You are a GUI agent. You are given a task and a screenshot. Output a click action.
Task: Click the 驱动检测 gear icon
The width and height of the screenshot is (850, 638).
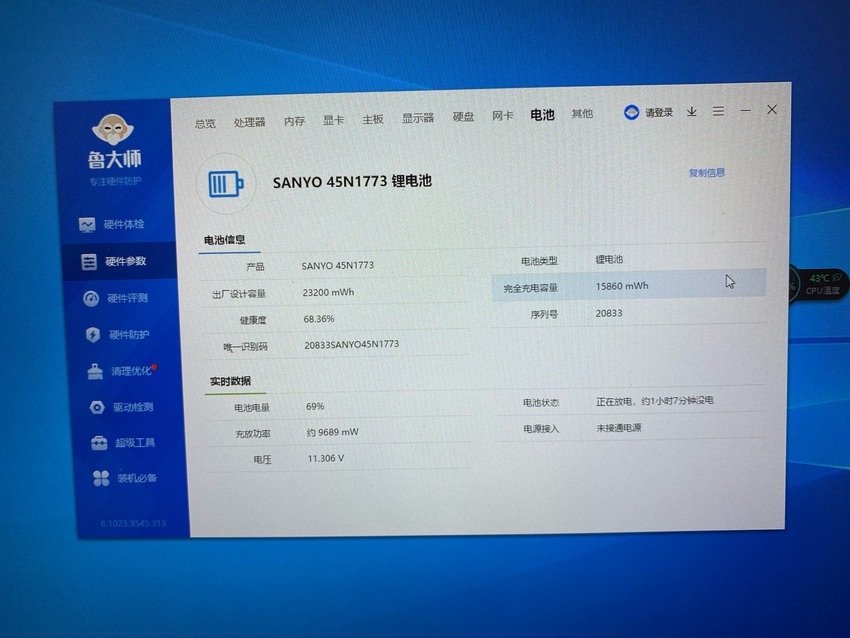(97, 408)
